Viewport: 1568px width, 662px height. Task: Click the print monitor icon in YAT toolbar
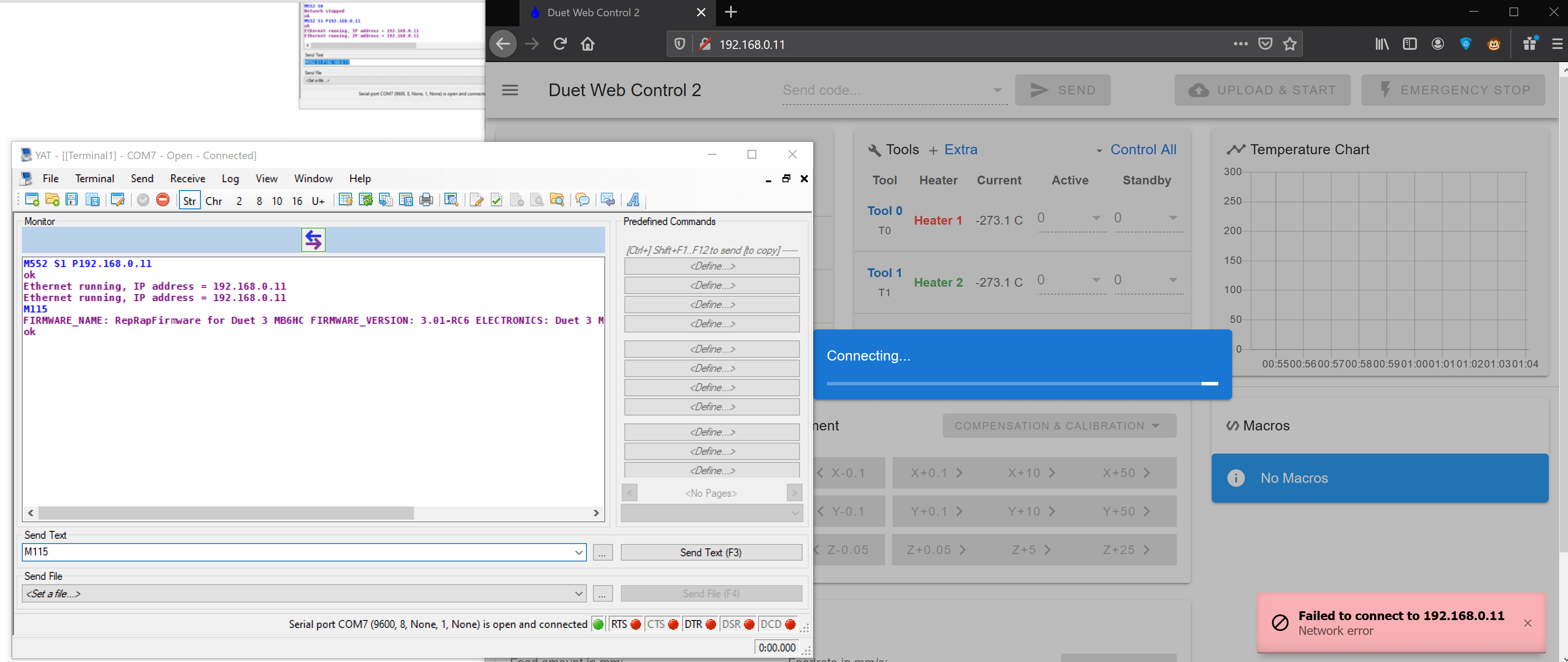tap(426, 200)
